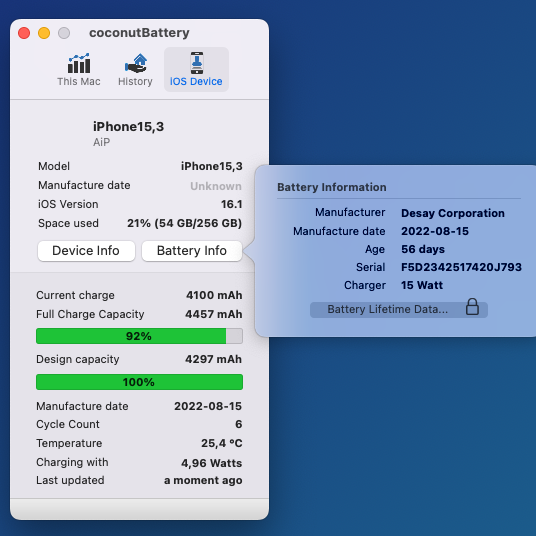Select the iPhone15,3 device name heading
This screenshot has width=536, height=536.
click(x=129, y=127)
